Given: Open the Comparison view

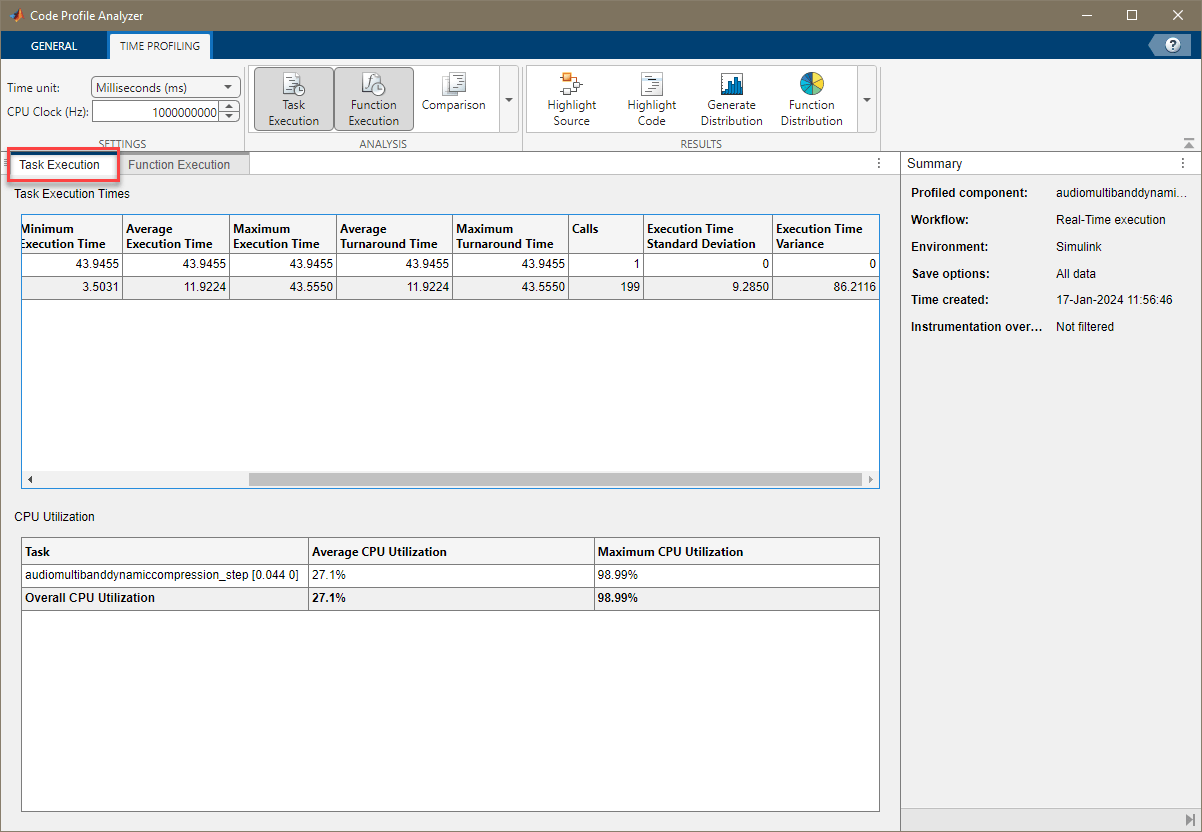Looking at the screenshot, I should [453, 94].
